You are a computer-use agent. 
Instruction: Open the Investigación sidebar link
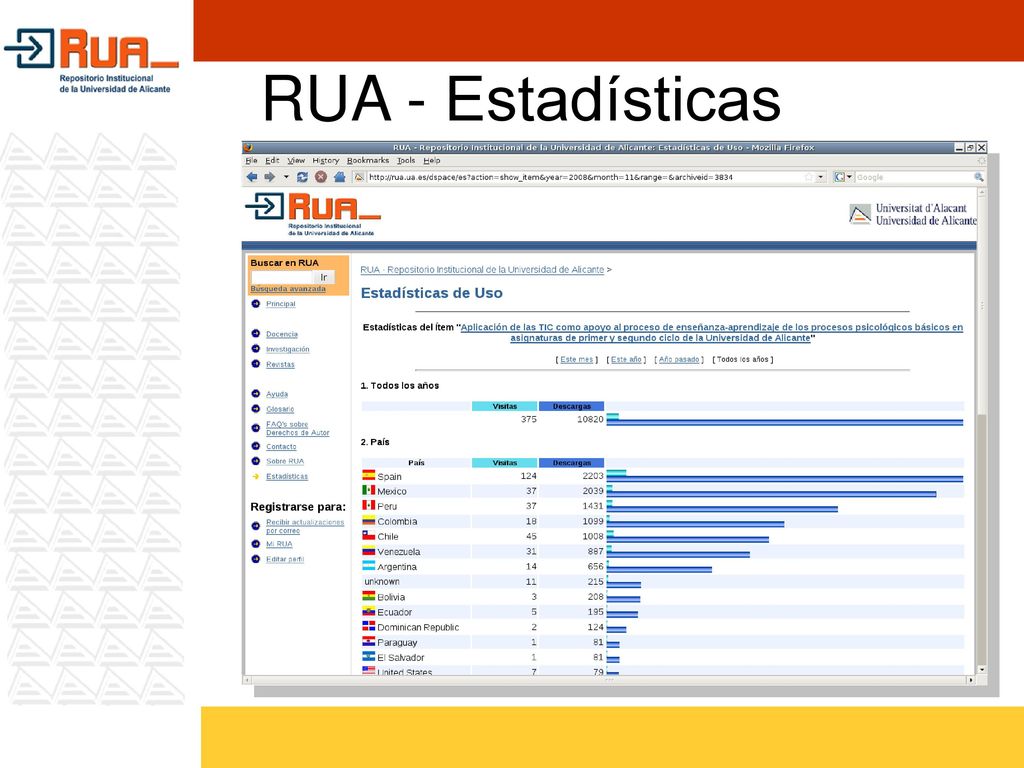pos(287,349)
